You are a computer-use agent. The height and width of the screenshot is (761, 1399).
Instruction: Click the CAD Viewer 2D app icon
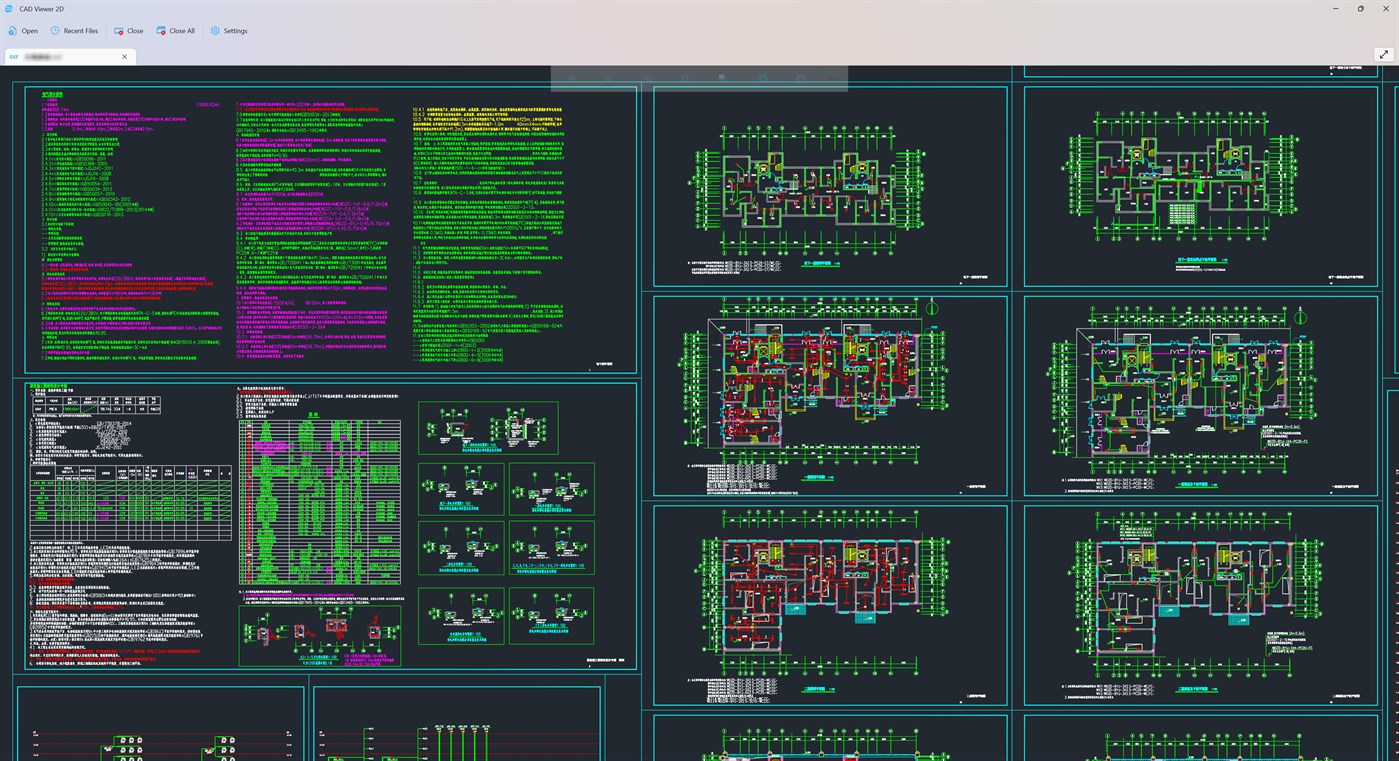10,8
